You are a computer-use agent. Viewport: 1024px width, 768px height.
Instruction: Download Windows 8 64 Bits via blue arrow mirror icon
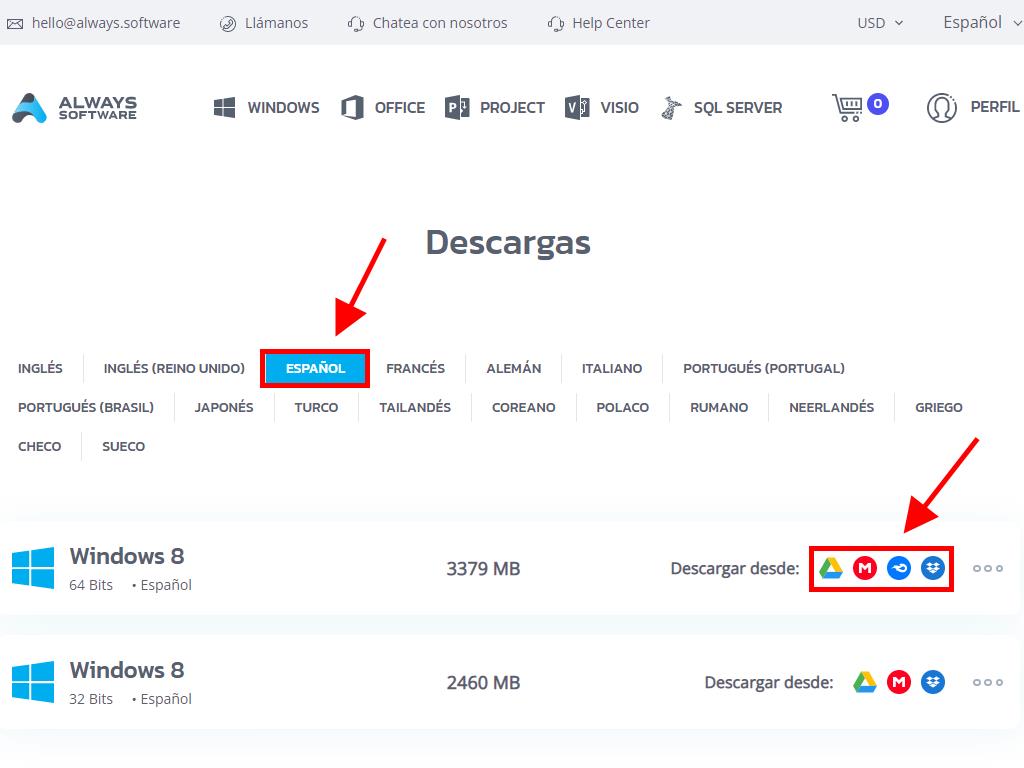pyautogui.click(x=899, y=568)
